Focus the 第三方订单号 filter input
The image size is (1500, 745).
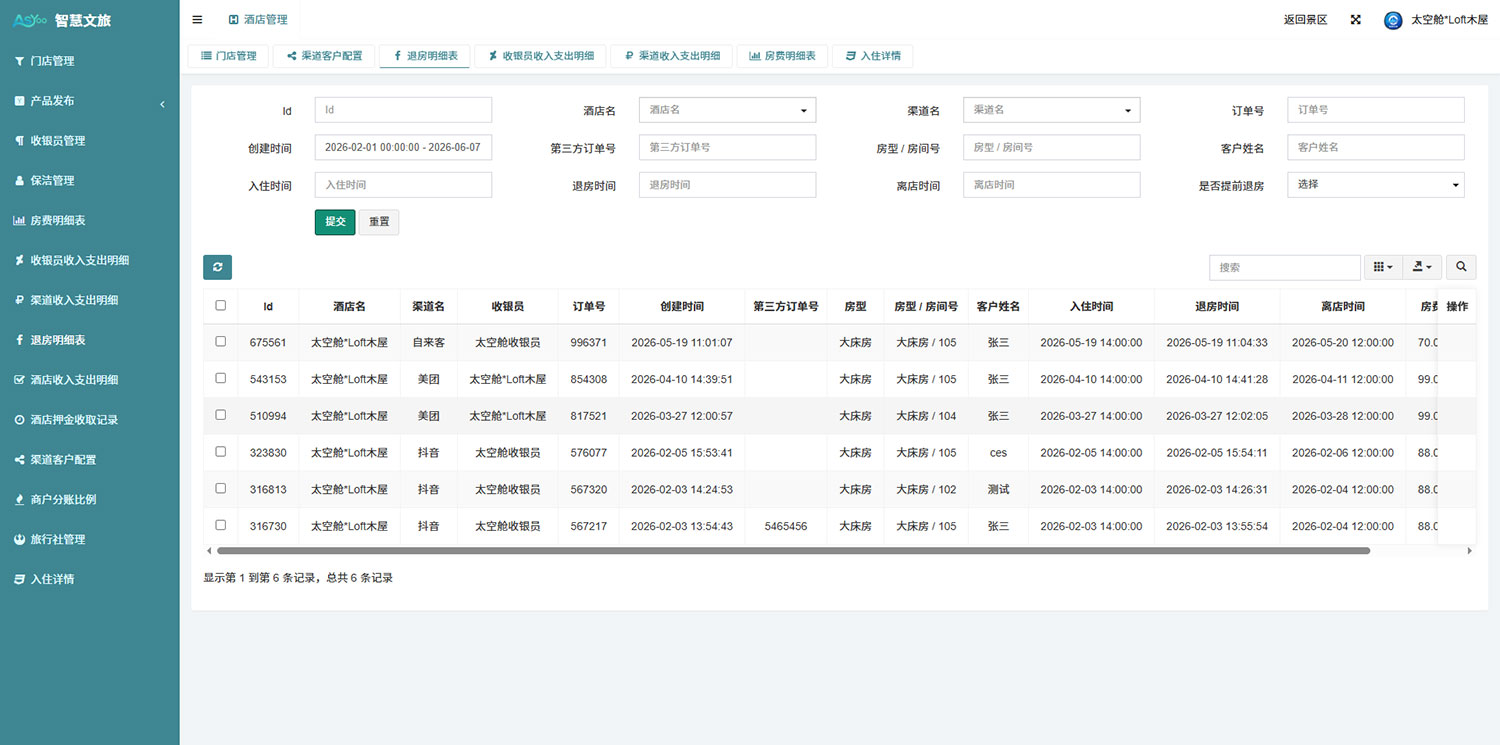tap(727, 147)
